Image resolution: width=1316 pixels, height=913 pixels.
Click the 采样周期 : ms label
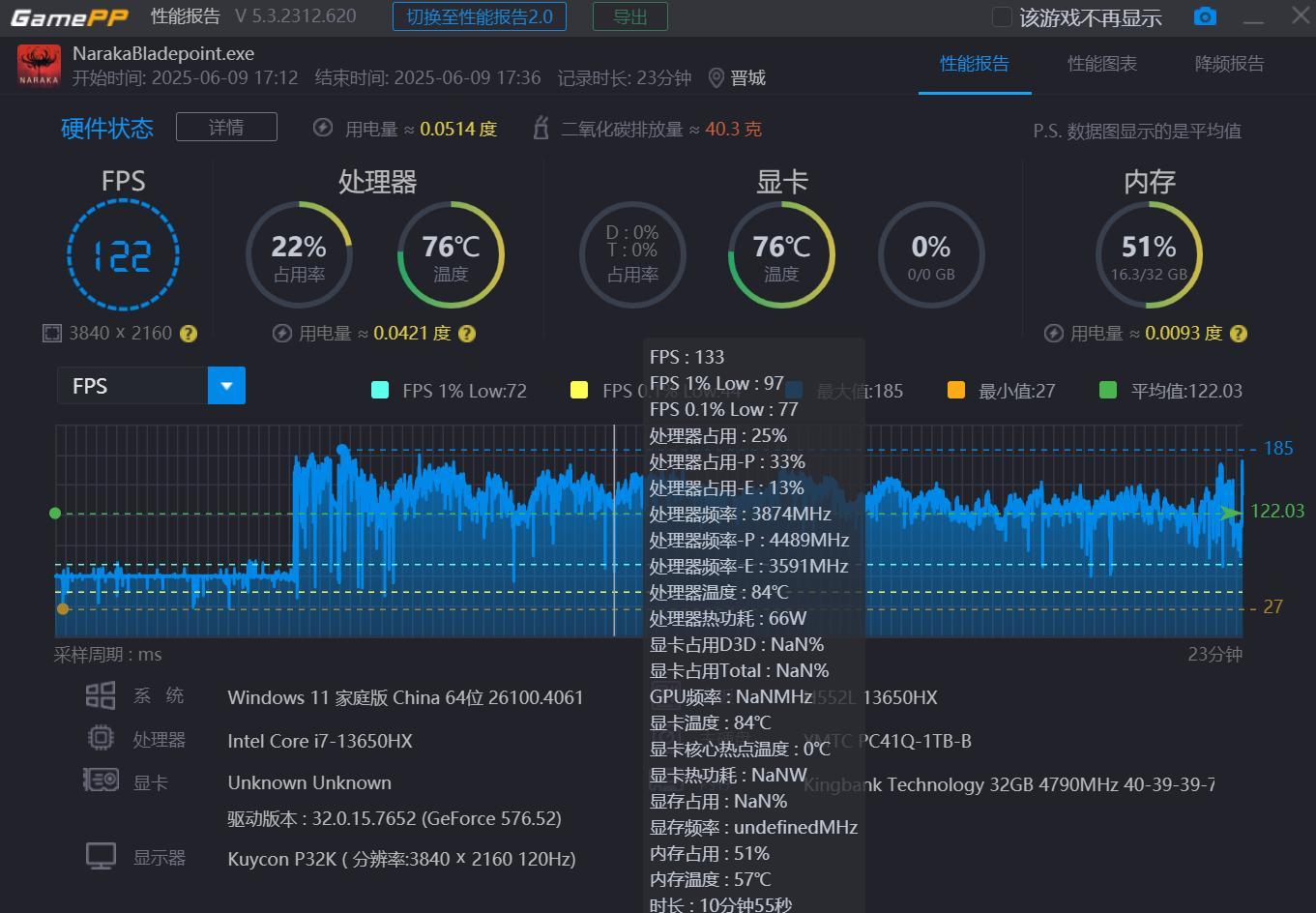click(x=107, y=655)
